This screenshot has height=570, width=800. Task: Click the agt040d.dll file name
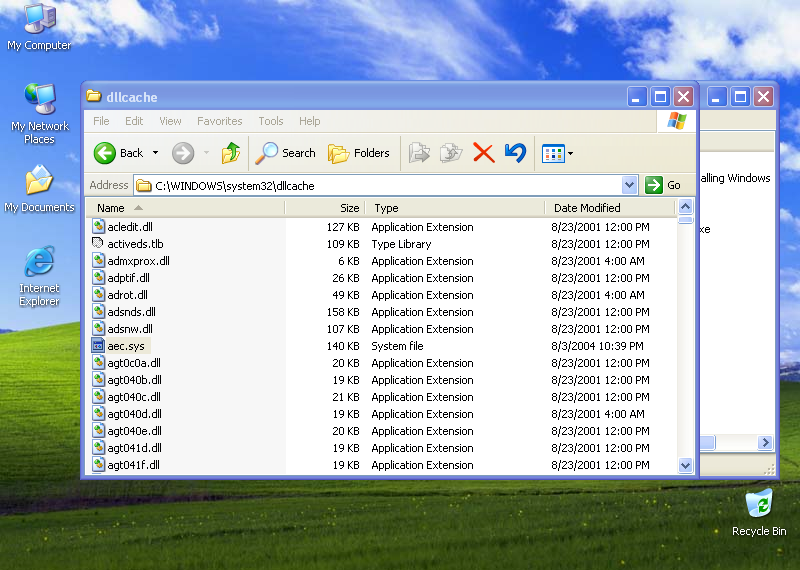click(x=134, y=414)
